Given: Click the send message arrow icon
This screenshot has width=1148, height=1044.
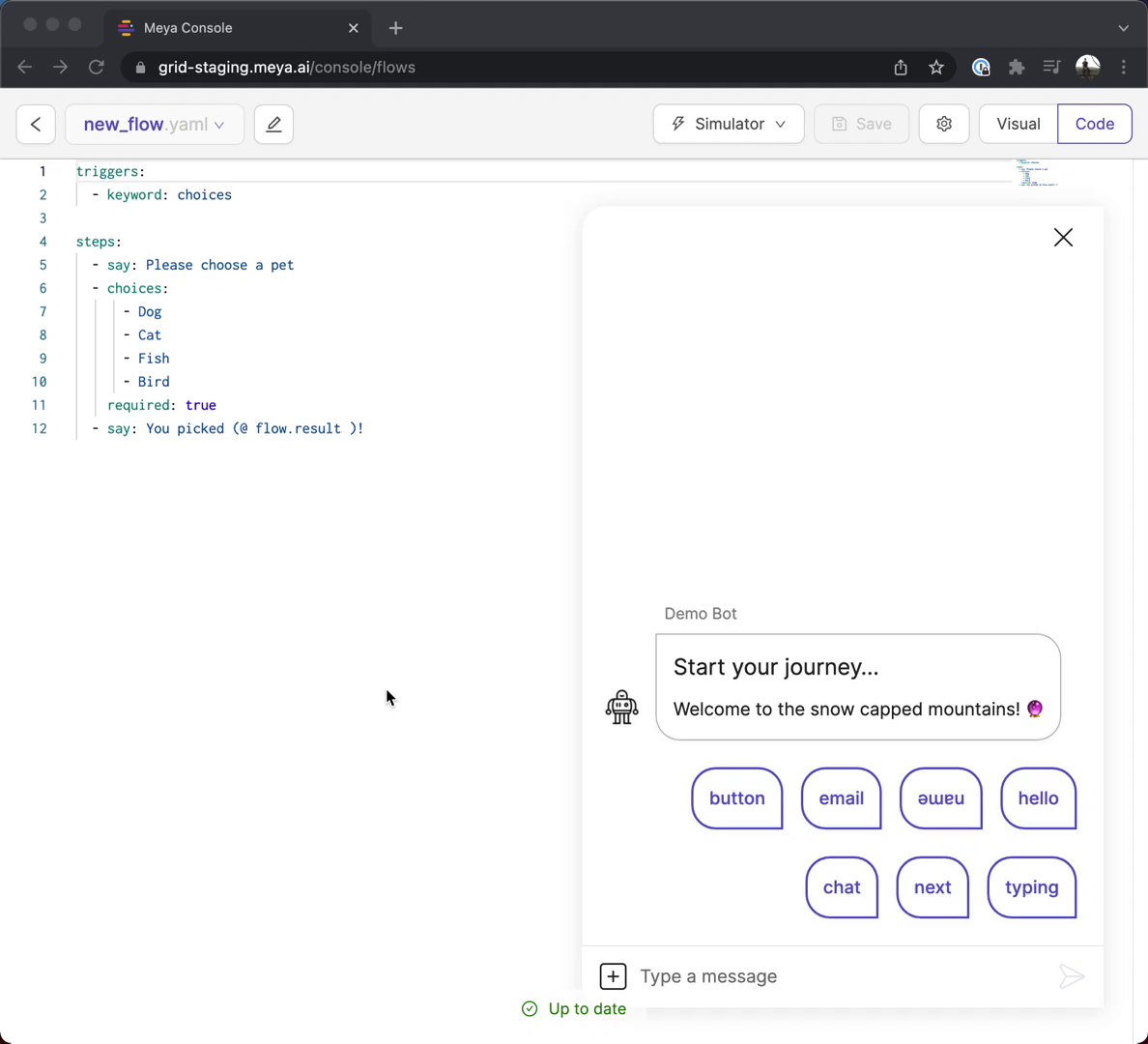Looking at the screenshot, I should pos(1072,976).
